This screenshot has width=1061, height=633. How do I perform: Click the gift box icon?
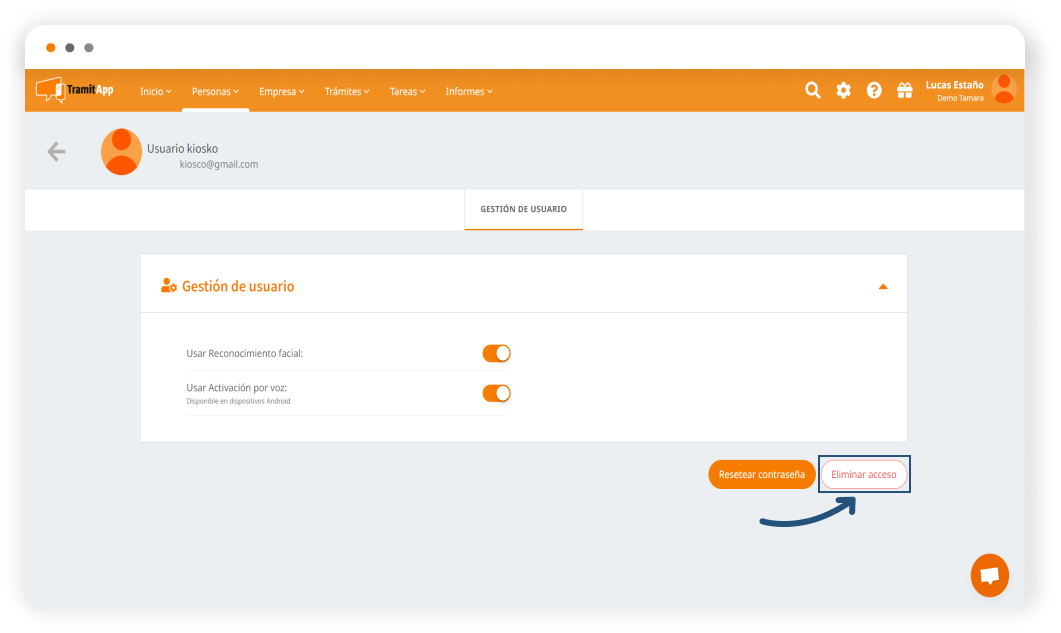tap(904, 90)
